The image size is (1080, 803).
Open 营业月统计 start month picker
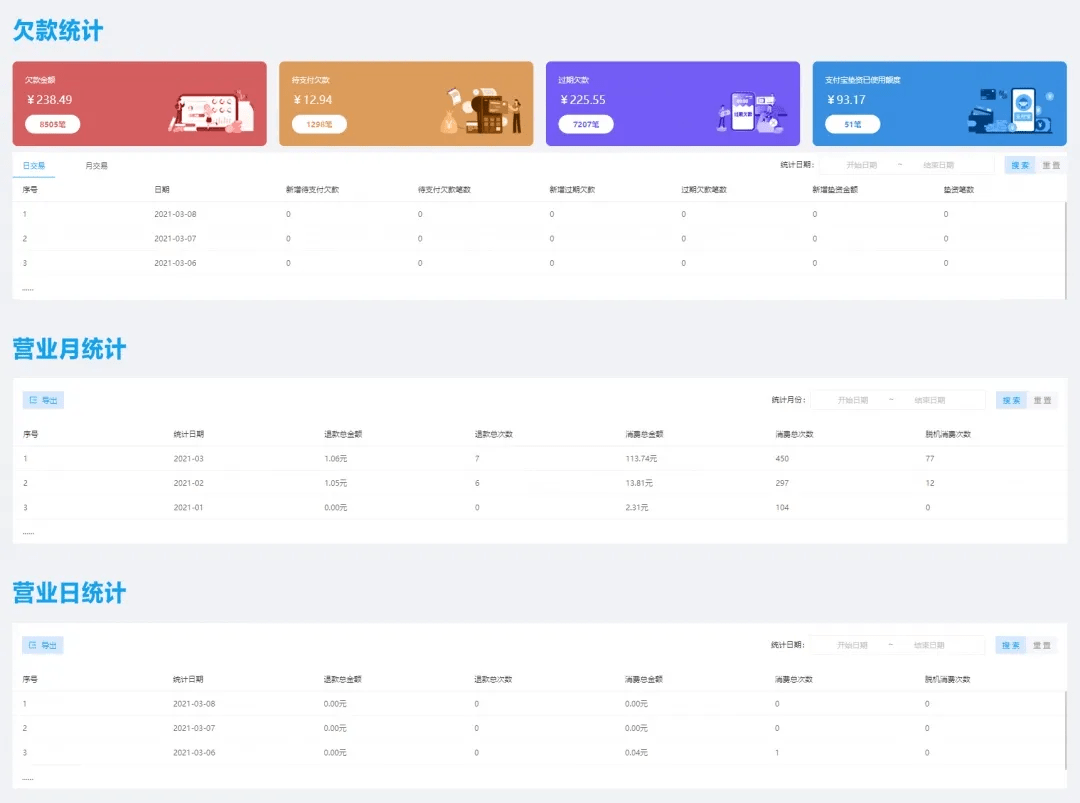[853, 400]
